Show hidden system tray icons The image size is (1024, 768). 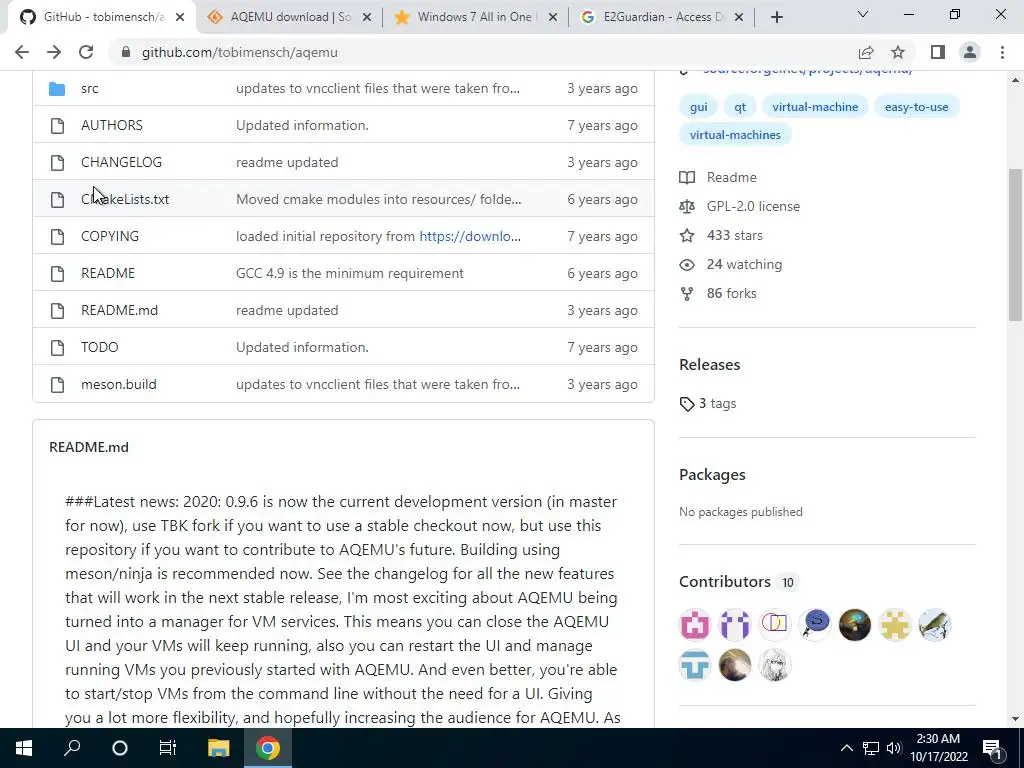click(846, 748)
